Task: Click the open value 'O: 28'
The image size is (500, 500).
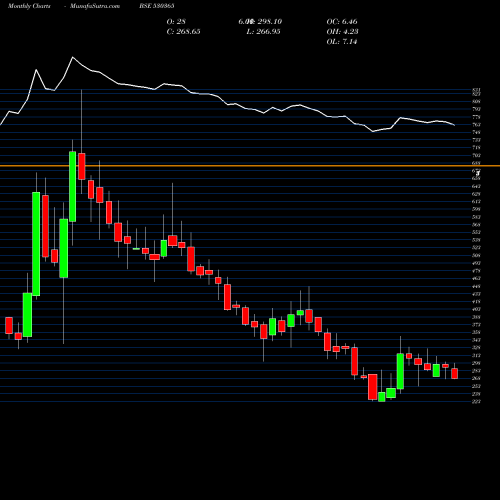Action: 176,22
